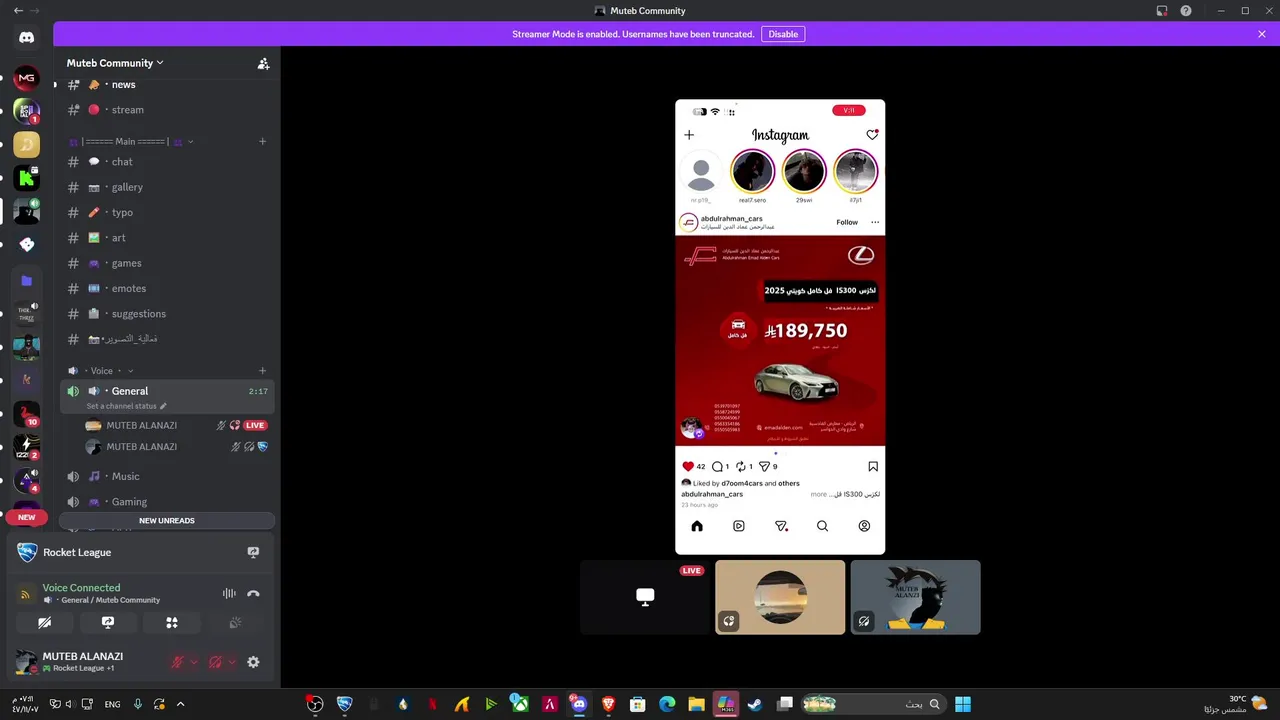Click the pencil next to Set a channel status
Image resolution: width=1280 pixels, height=720 pixels.
(x=163, y=406)
